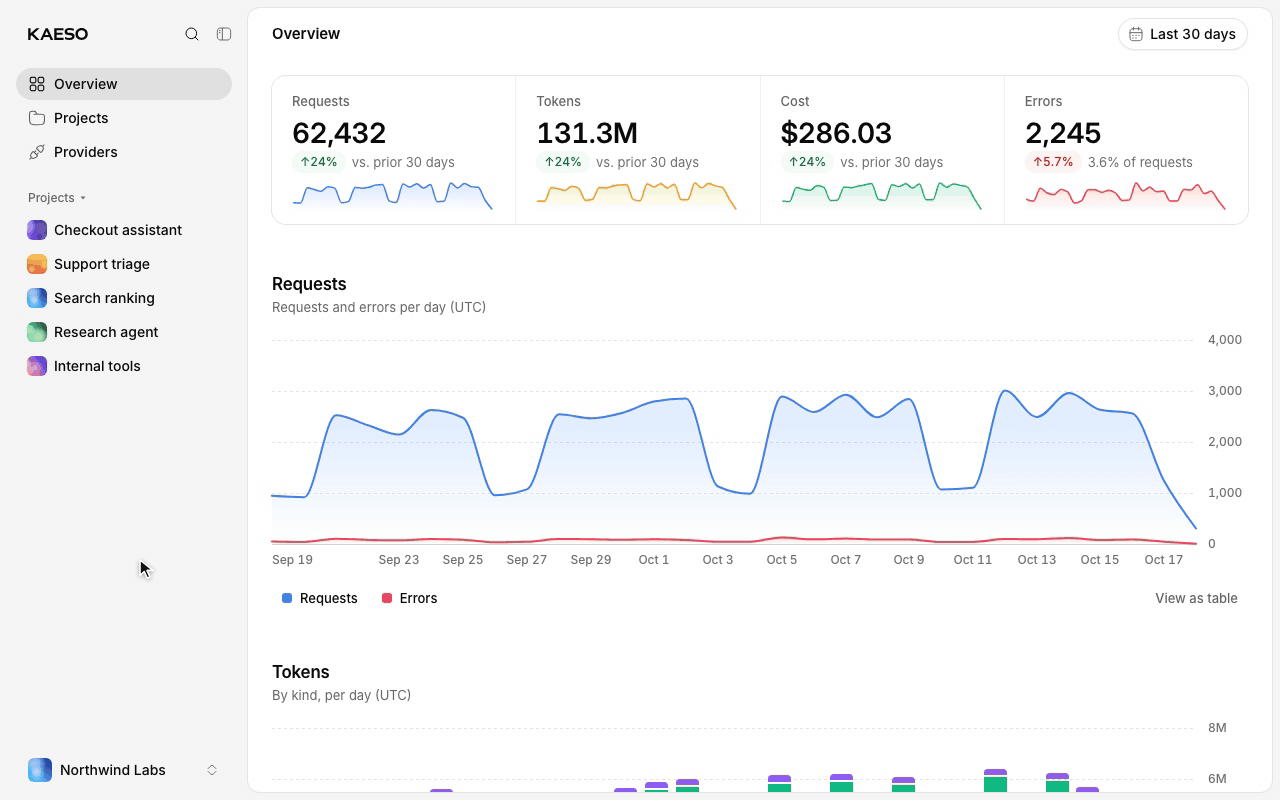Toggle the Requests series in chart legend
Screen dimensions: 1280x800
click(319, 598)
